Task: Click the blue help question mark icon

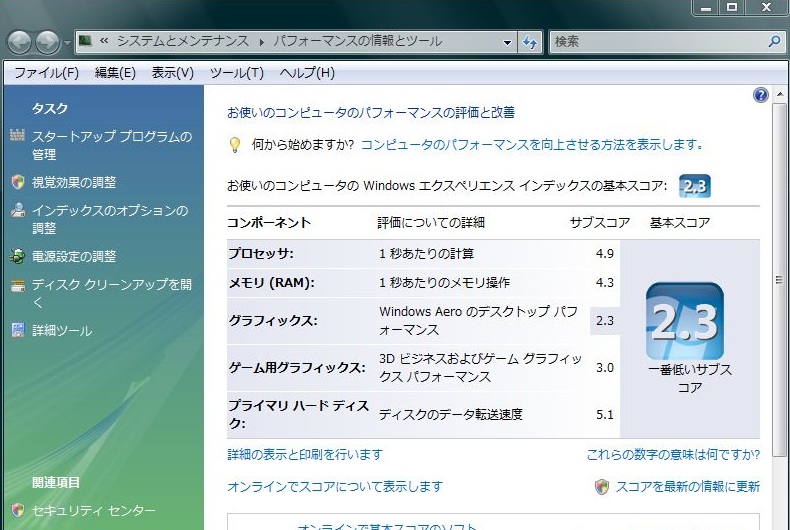Action: pos(760,95)
